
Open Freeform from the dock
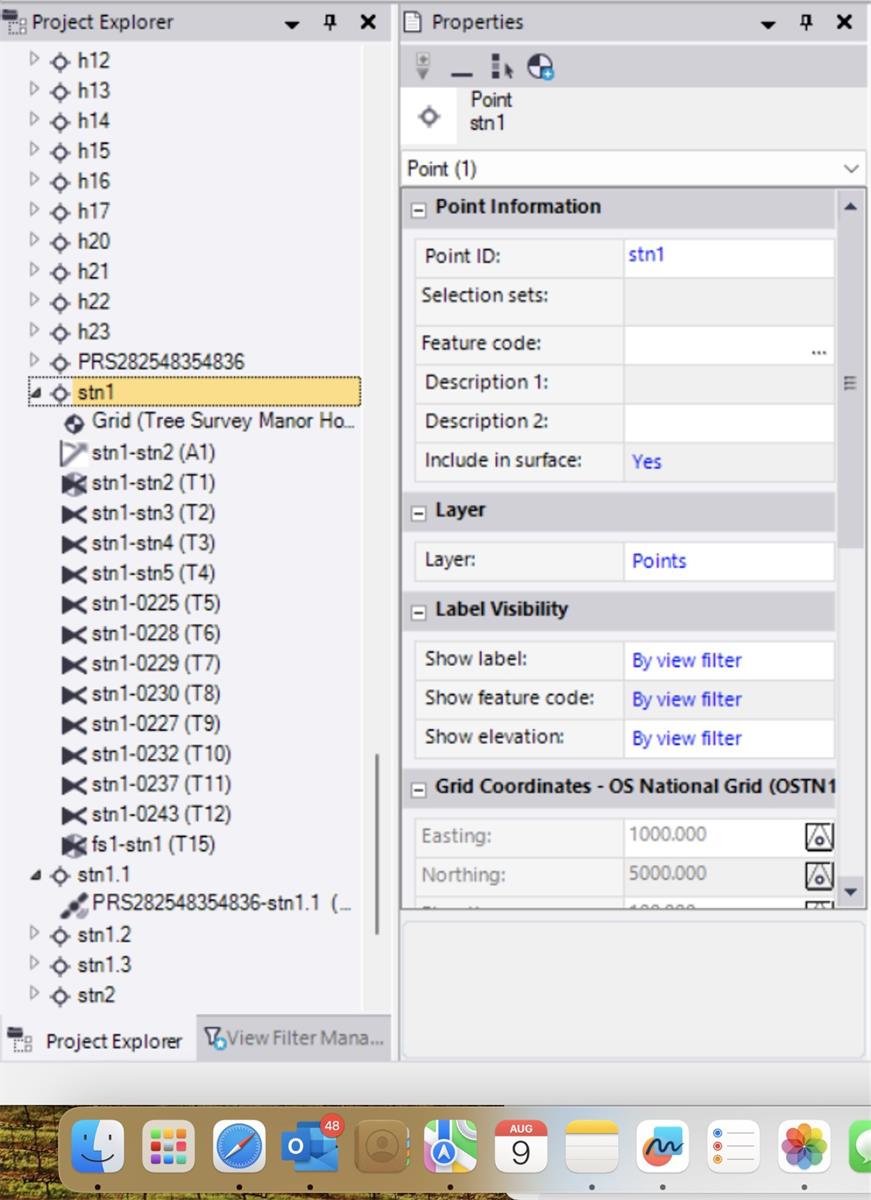click(662, 1146)
